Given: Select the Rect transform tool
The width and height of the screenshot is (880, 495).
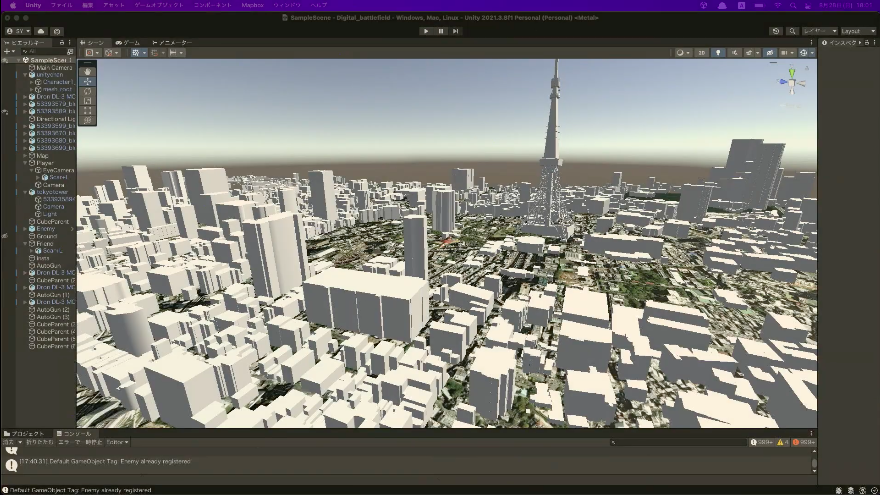Looking at the screenshot, I should coord(88,110).
